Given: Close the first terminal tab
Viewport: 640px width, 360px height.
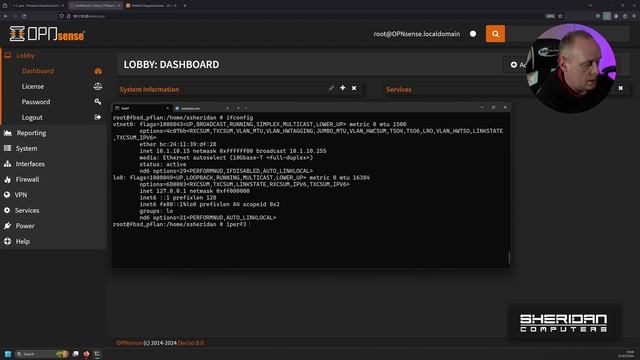Looking at the screenshot, I should [167, 108].
